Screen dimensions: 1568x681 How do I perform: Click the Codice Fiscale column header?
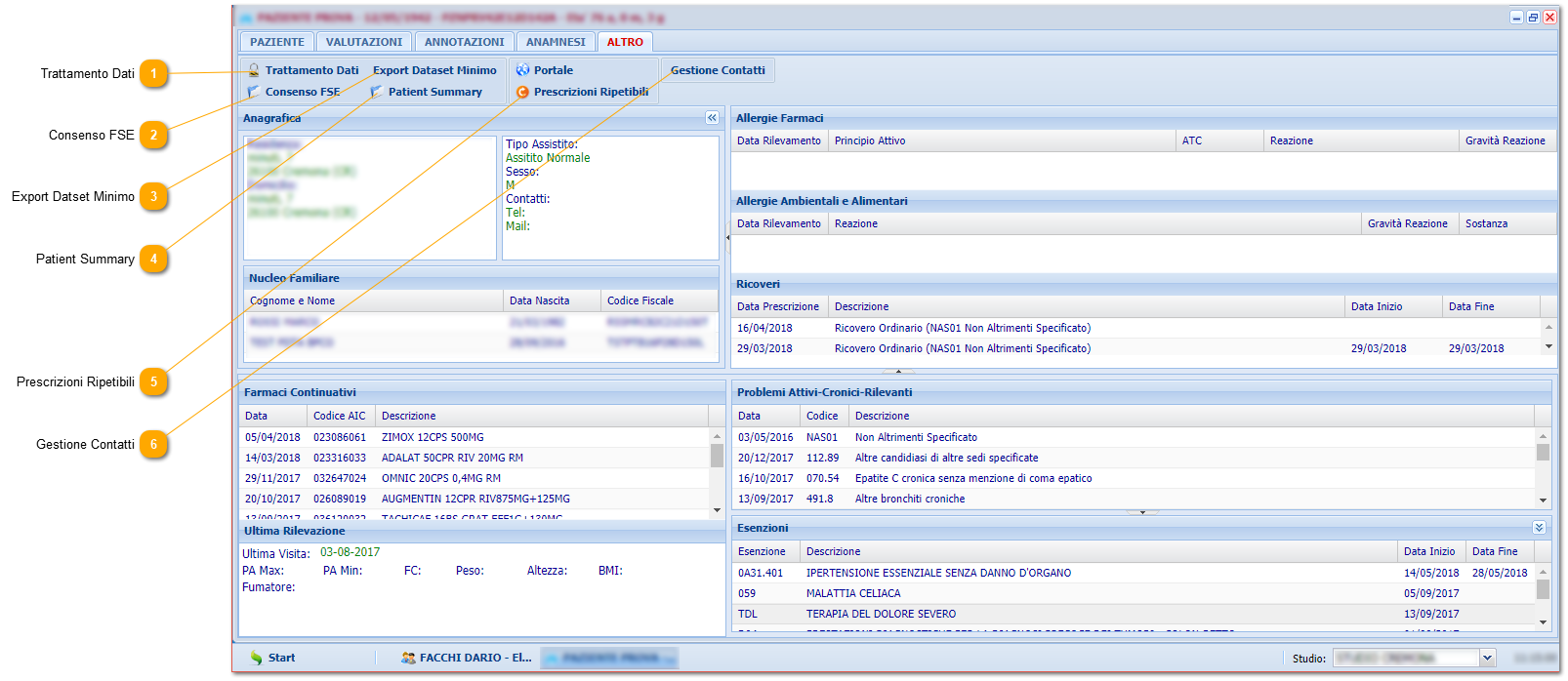pos(659,300)
